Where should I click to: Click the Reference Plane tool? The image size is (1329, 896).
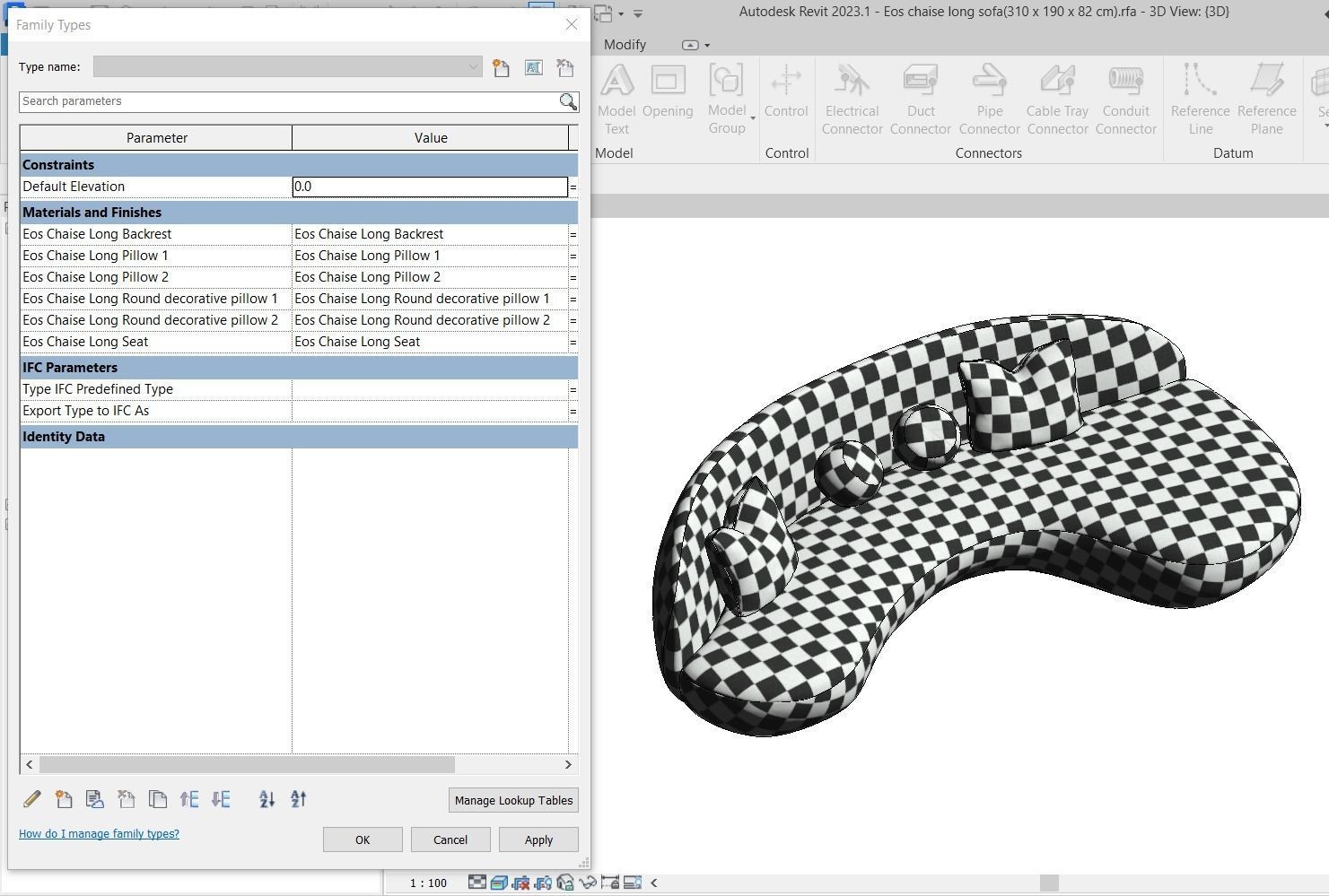[x=1266, y=99]
